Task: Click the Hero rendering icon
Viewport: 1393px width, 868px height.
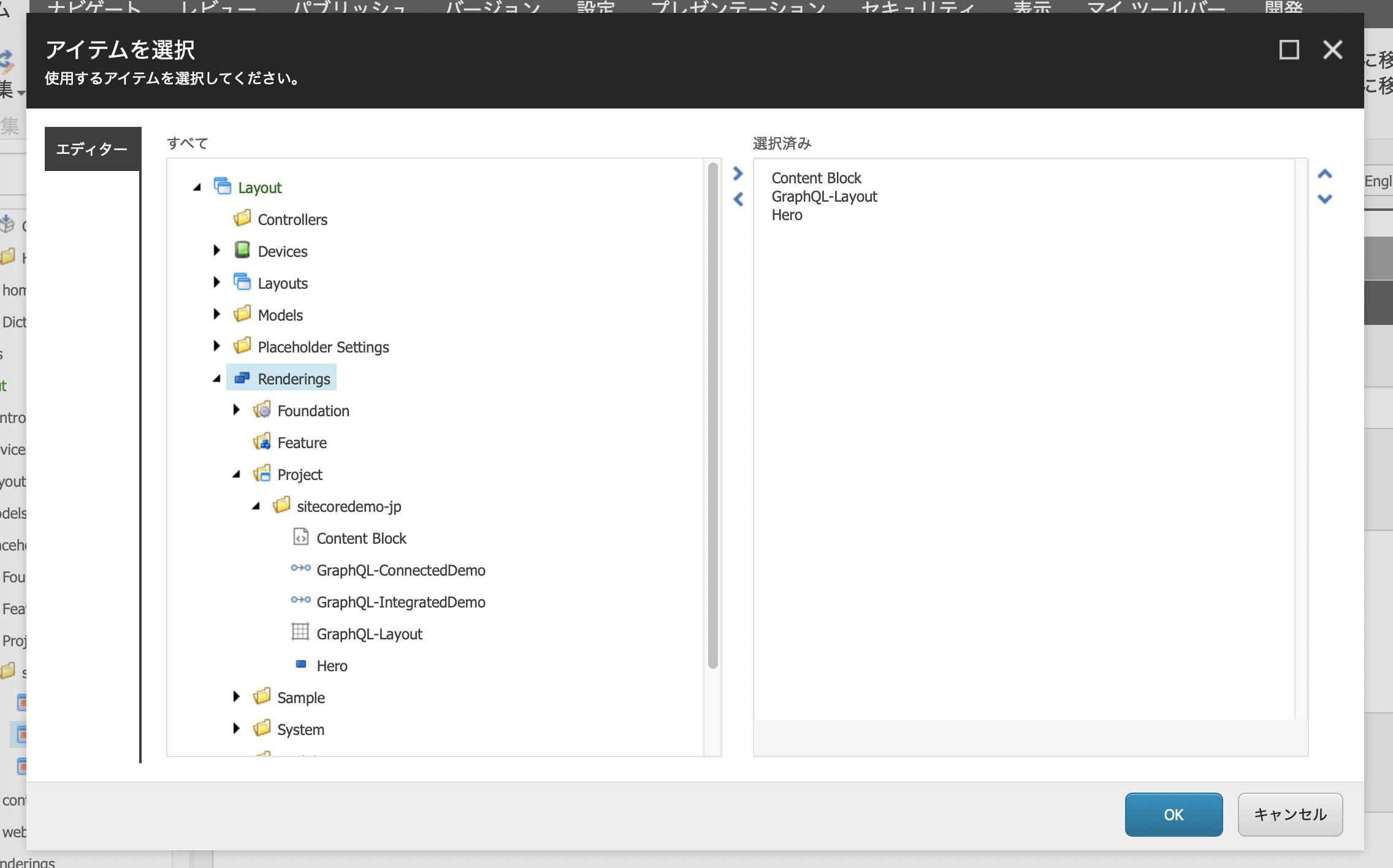Action: [x=301, y=664]
